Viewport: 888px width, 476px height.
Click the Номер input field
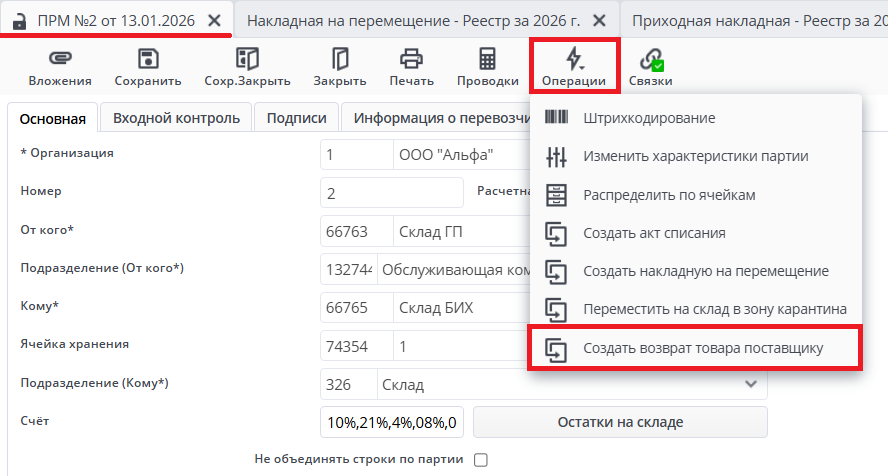point(392,193)
